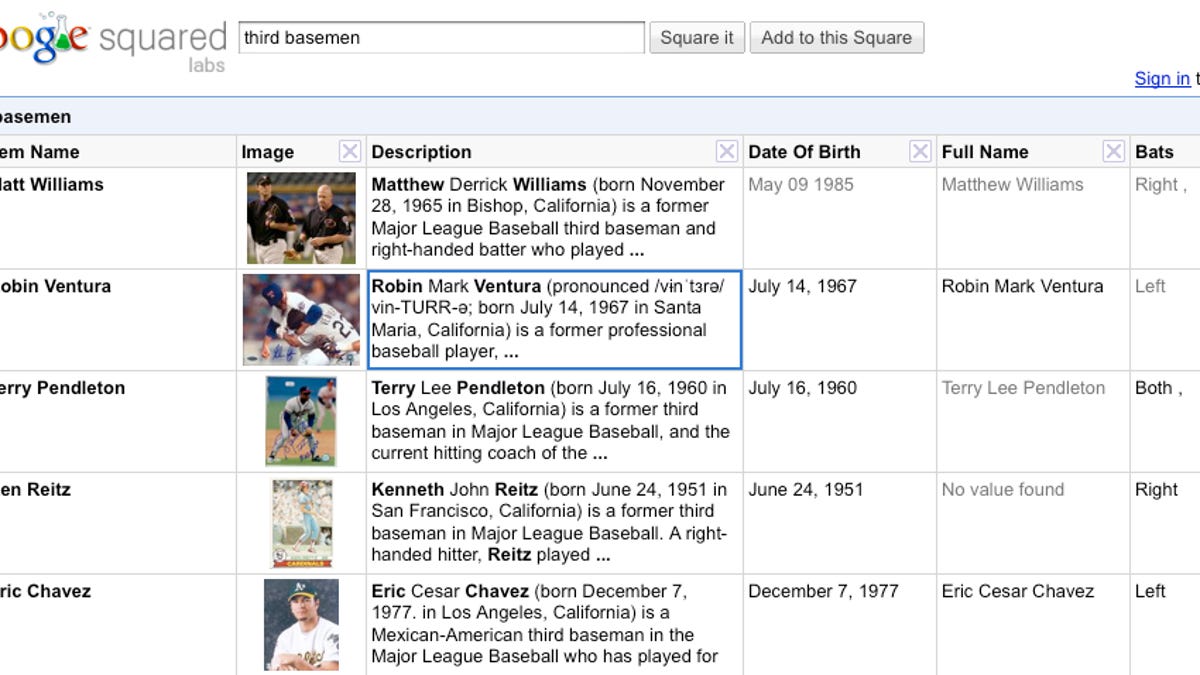Screen dimensions: 1200x675
Task: Click the Date Of Birth column header
Action: [804, 152]
